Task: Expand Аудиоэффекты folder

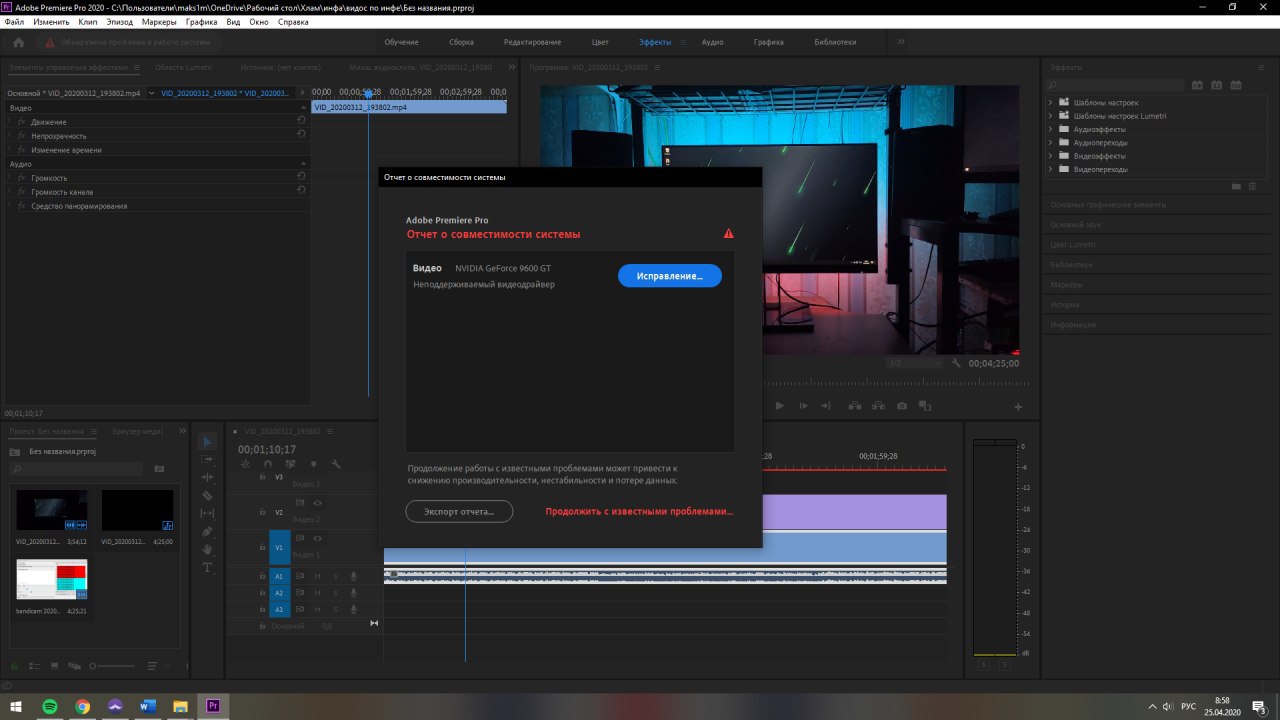Action: (1050, 129)
